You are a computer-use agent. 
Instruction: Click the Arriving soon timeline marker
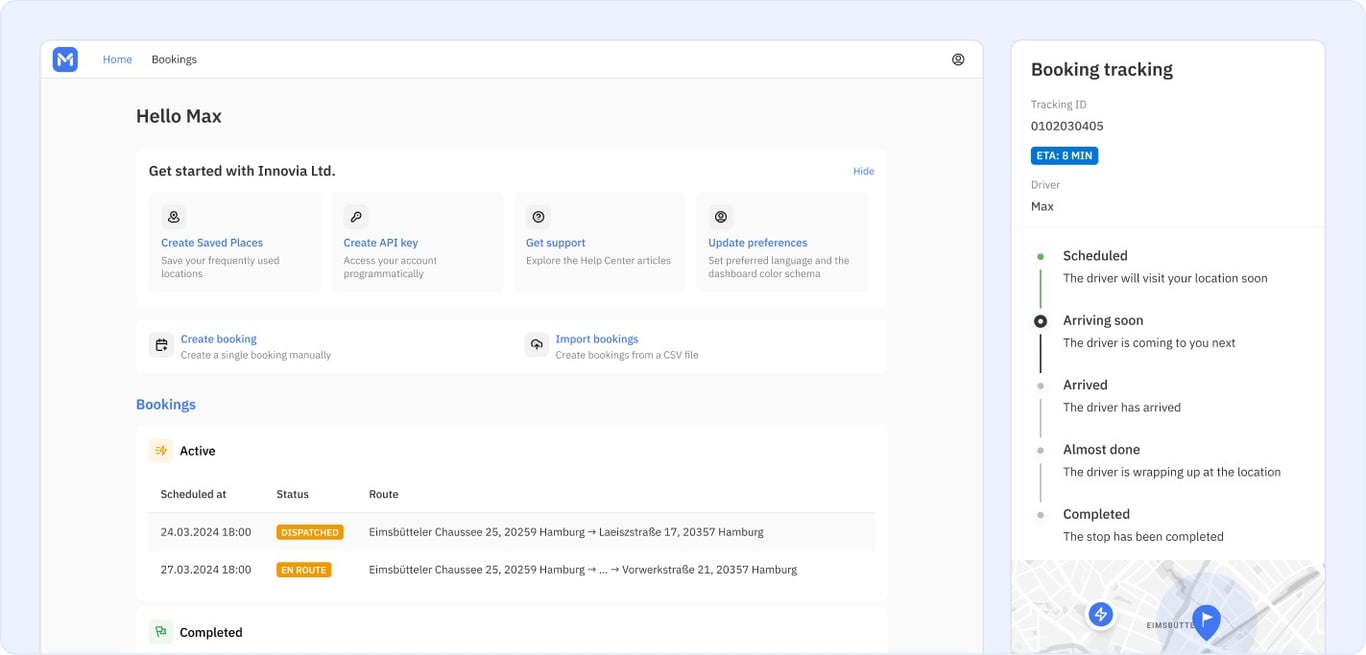coord(1041,321)
